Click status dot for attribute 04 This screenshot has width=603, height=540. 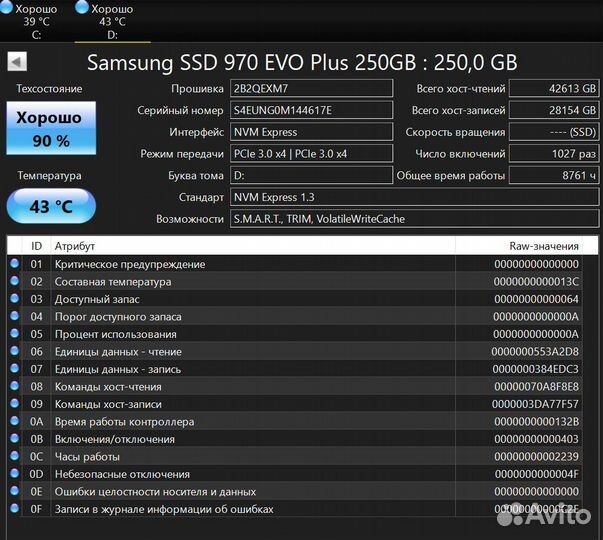(15, 316)
